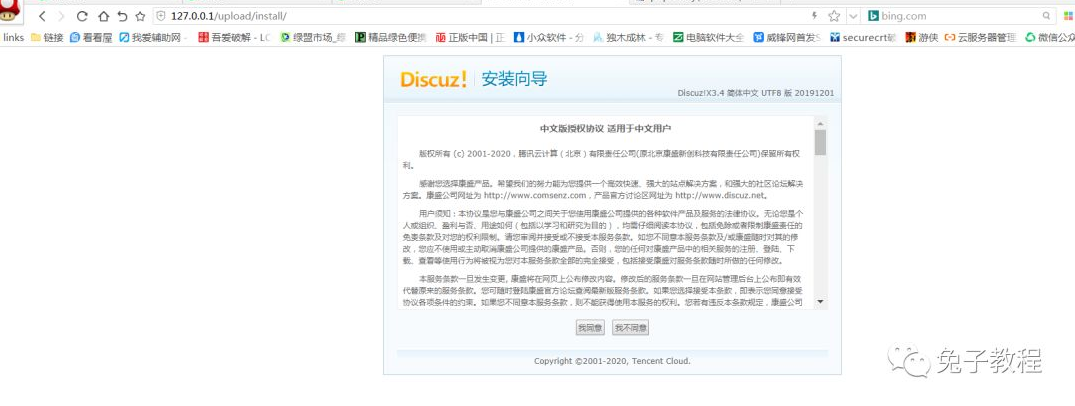
Task: Click the 中文版授权协议 适用于中文用户 title
Action: (x=605, y=128)
